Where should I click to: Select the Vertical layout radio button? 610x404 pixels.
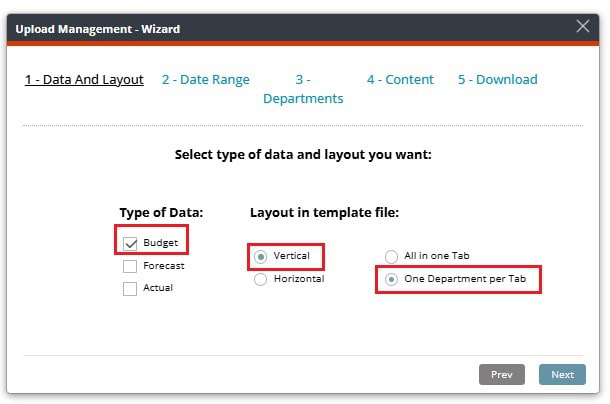[260, 257]
